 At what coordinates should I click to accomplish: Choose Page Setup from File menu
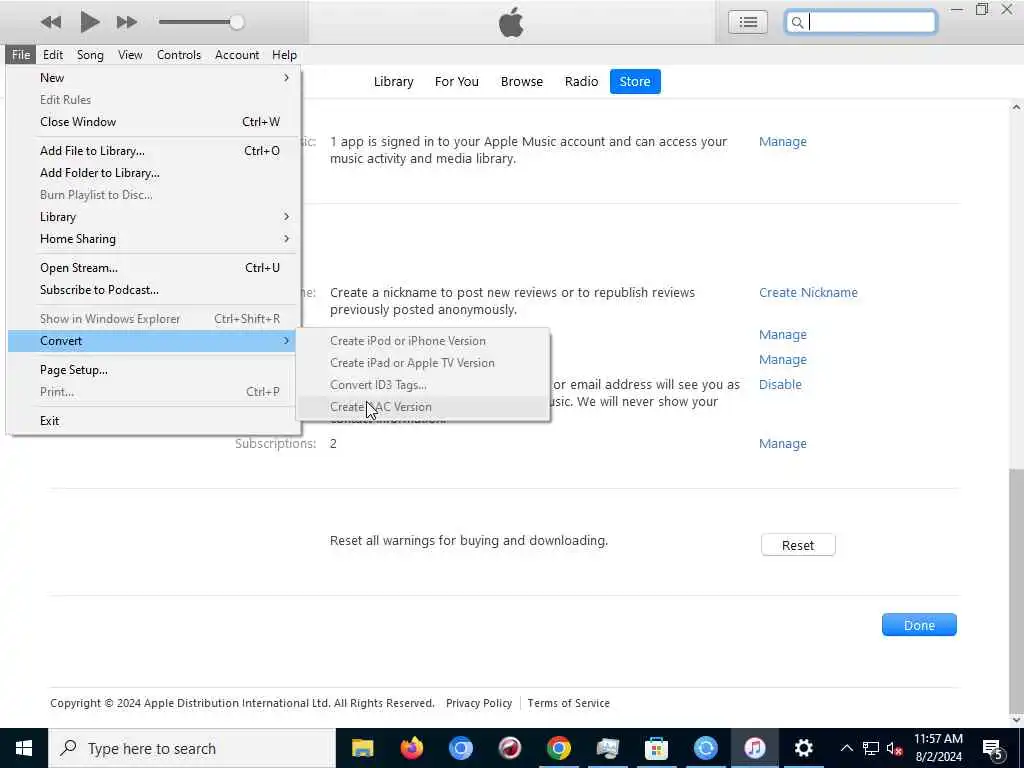pos(154,370)
